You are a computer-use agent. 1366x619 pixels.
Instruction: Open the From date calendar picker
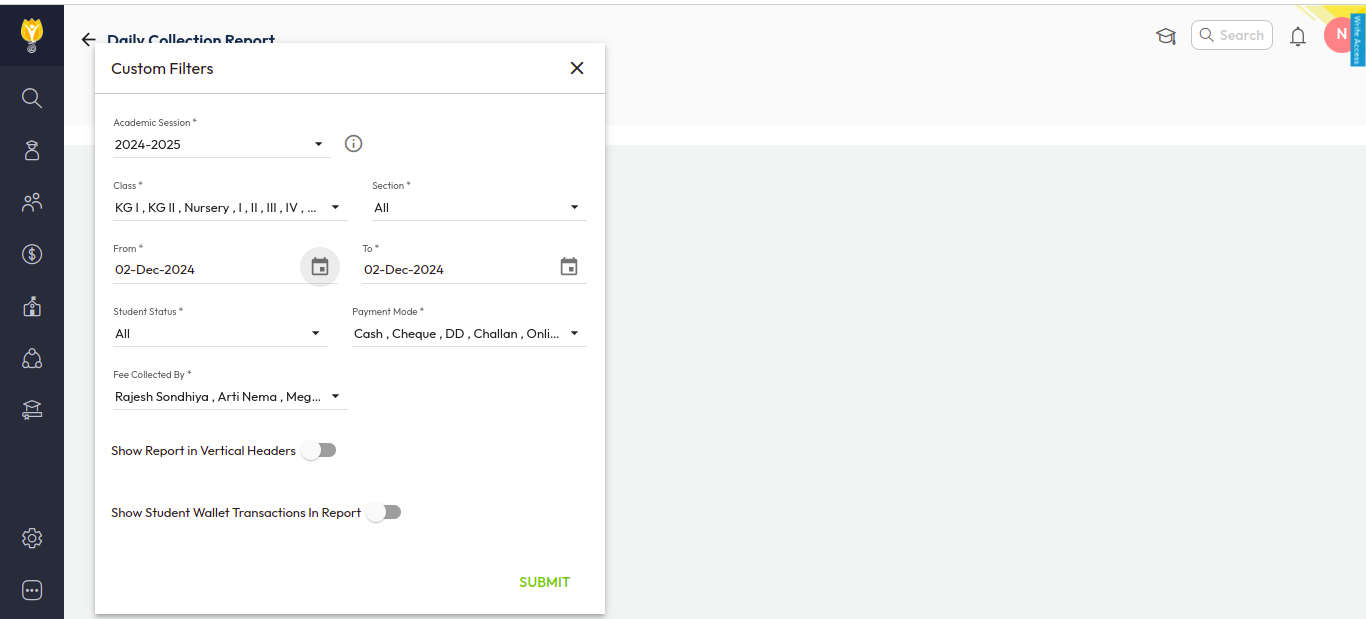point(320,267)
